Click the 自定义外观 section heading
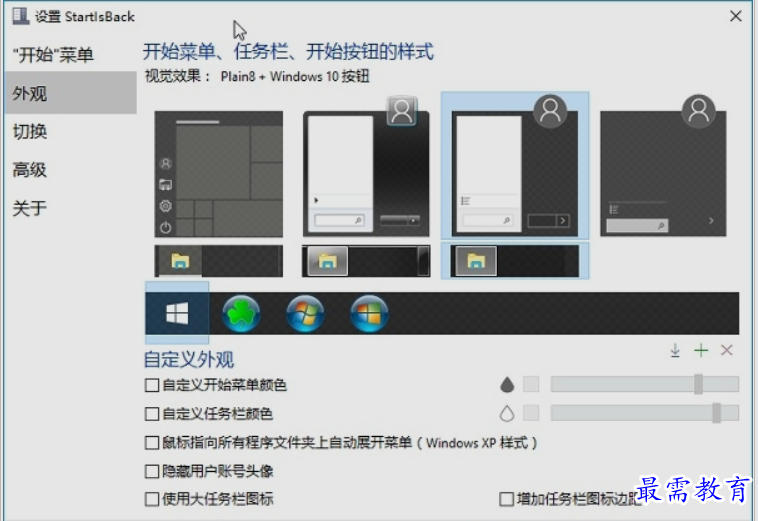The image size is (758, 521). click(189, 359)
